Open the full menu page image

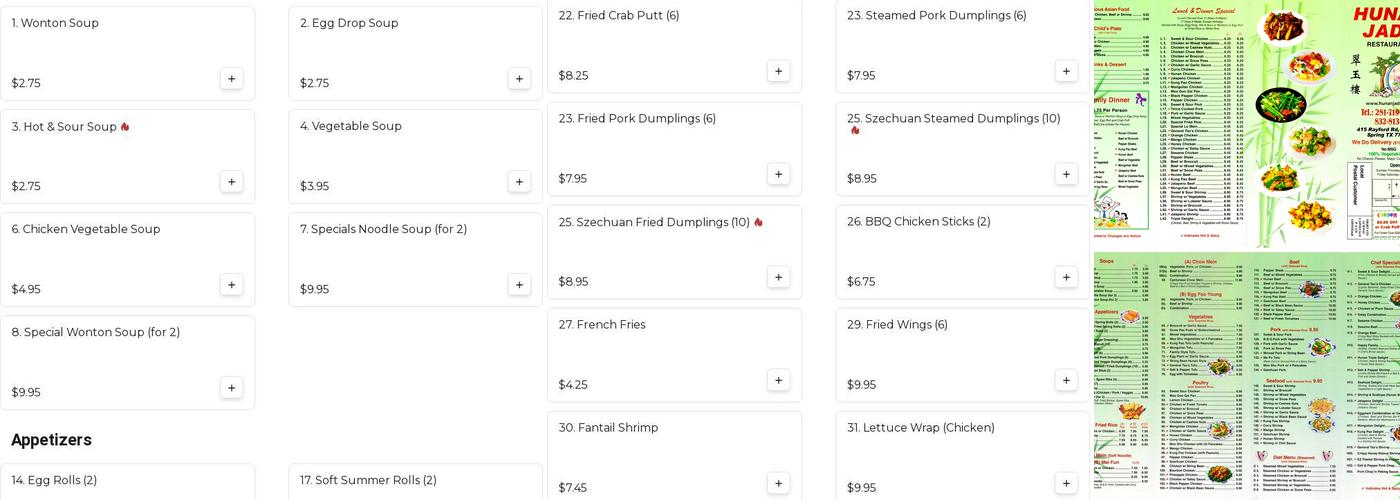click(1246, 376)
